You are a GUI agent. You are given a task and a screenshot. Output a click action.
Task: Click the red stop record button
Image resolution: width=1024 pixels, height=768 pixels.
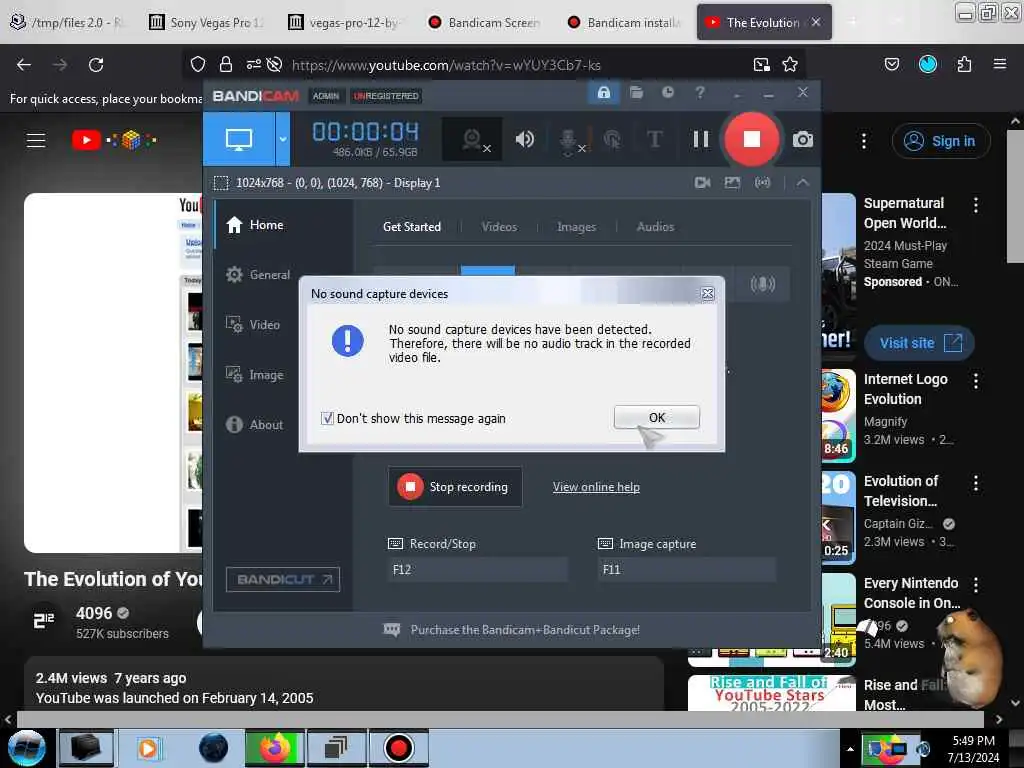point(752,139)
